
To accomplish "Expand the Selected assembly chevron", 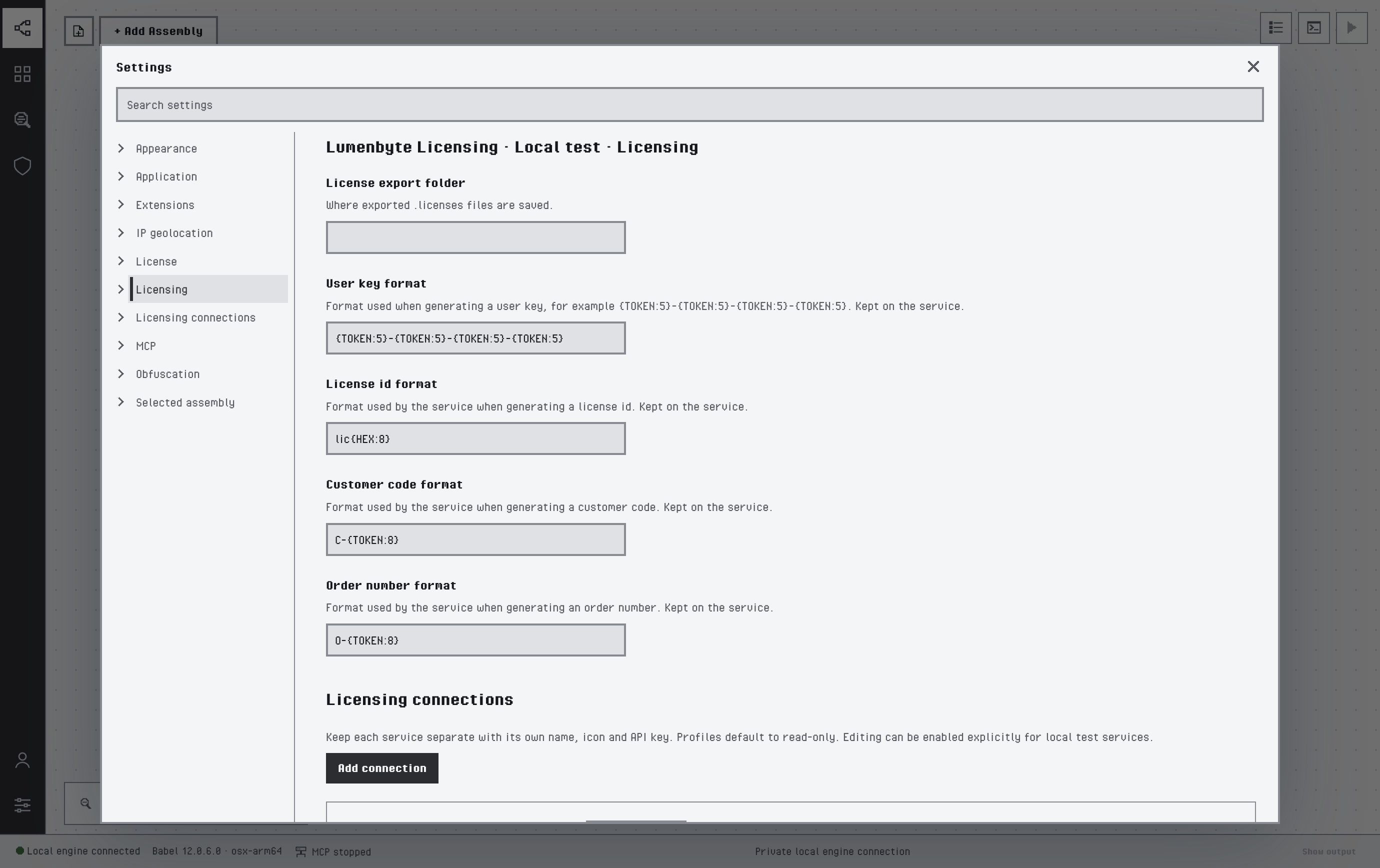I will (121, 402).
